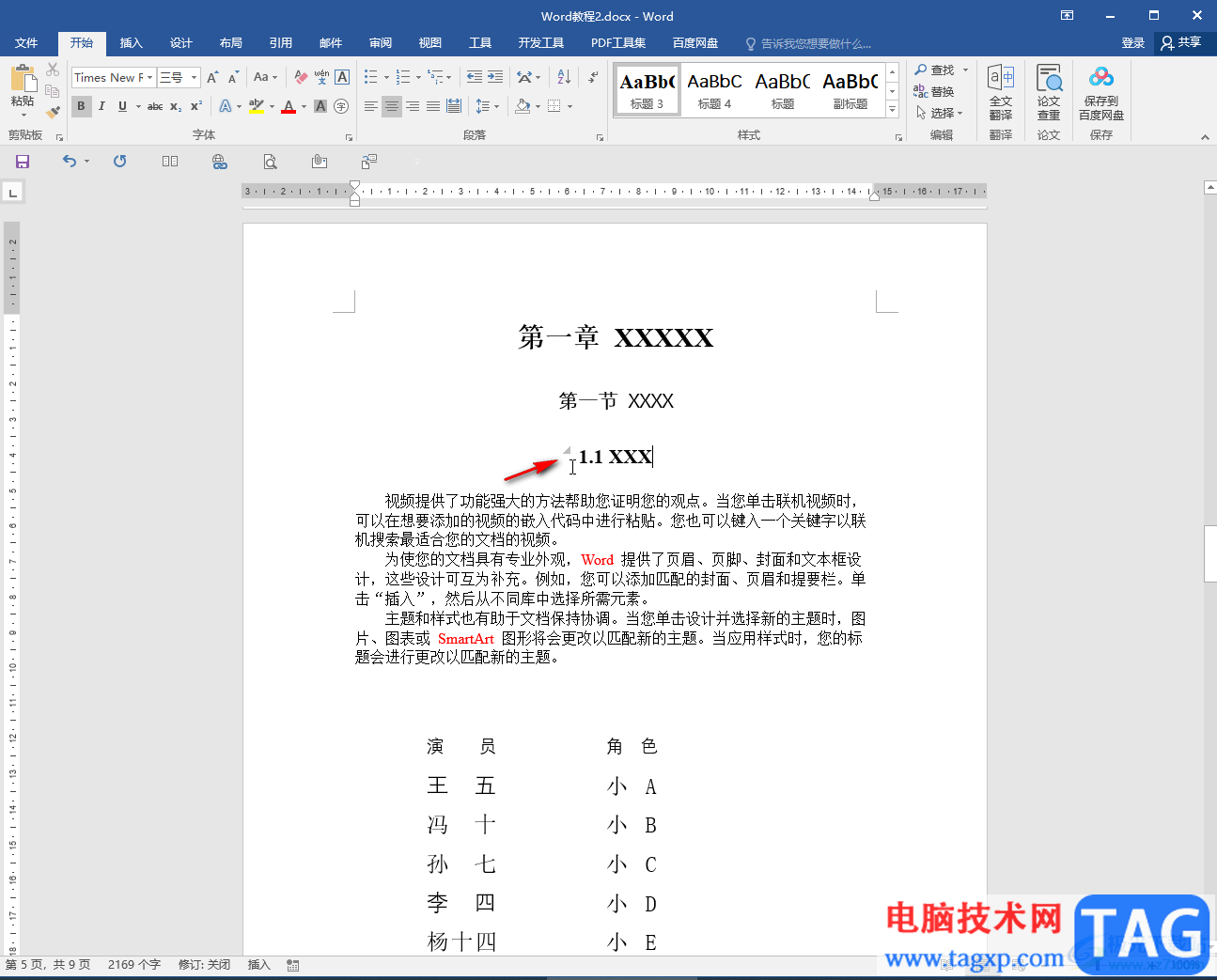Click the Save icon in the quick access toolbar
The height and width of the screenshot is (980, 1217).
[23, 162]
